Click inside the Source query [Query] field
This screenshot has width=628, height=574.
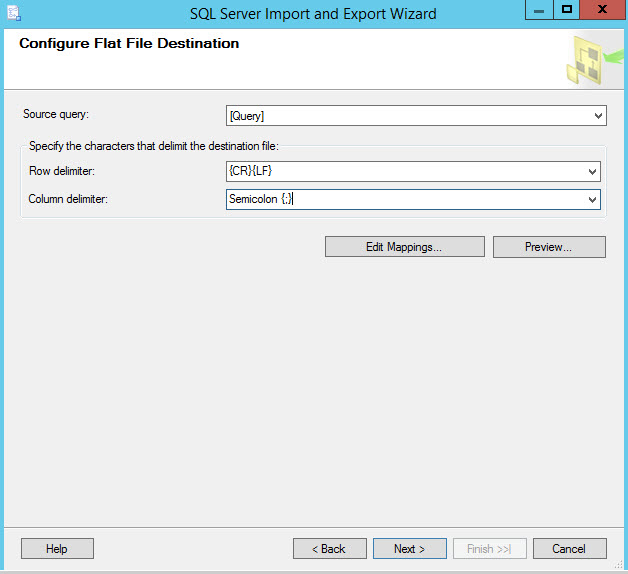click(x=416, y=116)
